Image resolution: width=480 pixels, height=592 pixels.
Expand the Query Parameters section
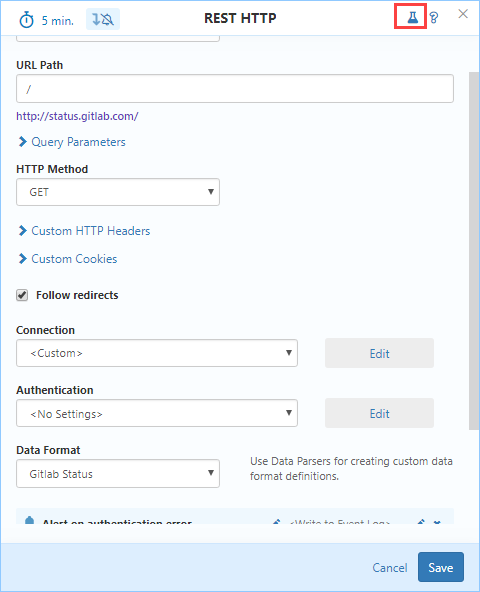click(x=72, y=142)
